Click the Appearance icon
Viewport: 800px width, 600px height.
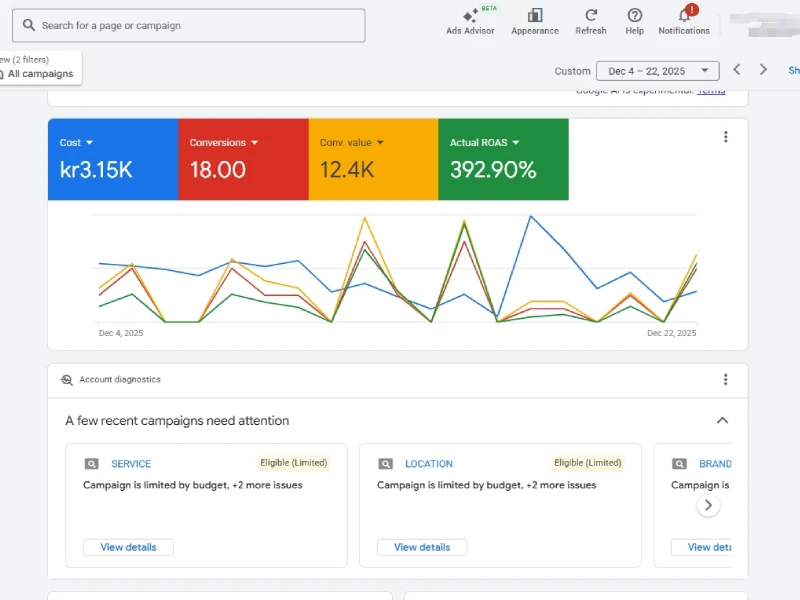535,17
